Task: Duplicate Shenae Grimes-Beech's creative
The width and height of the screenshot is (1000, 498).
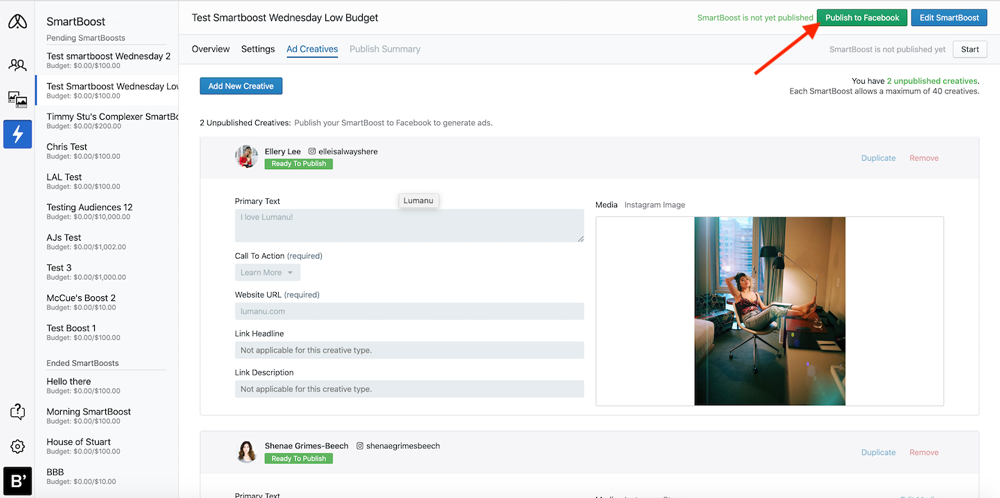Action: click(x=878, y=452)
